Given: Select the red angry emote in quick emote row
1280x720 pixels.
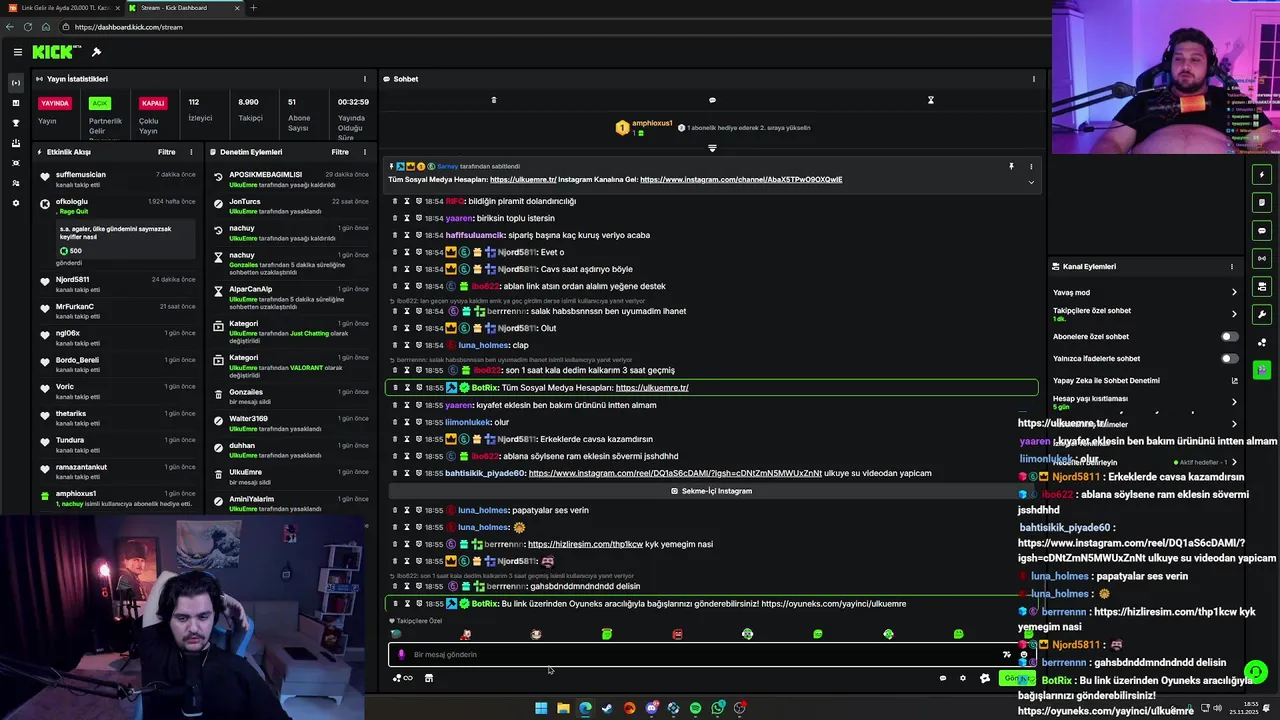Looking at the screenshot, I should [x=677, y=634].
